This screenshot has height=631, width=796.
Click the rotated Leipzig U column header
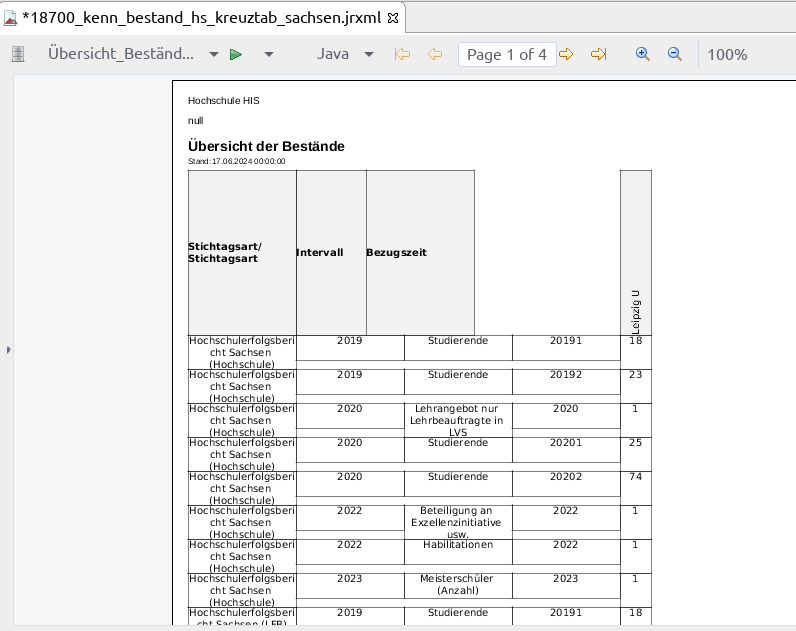(636, 252)
